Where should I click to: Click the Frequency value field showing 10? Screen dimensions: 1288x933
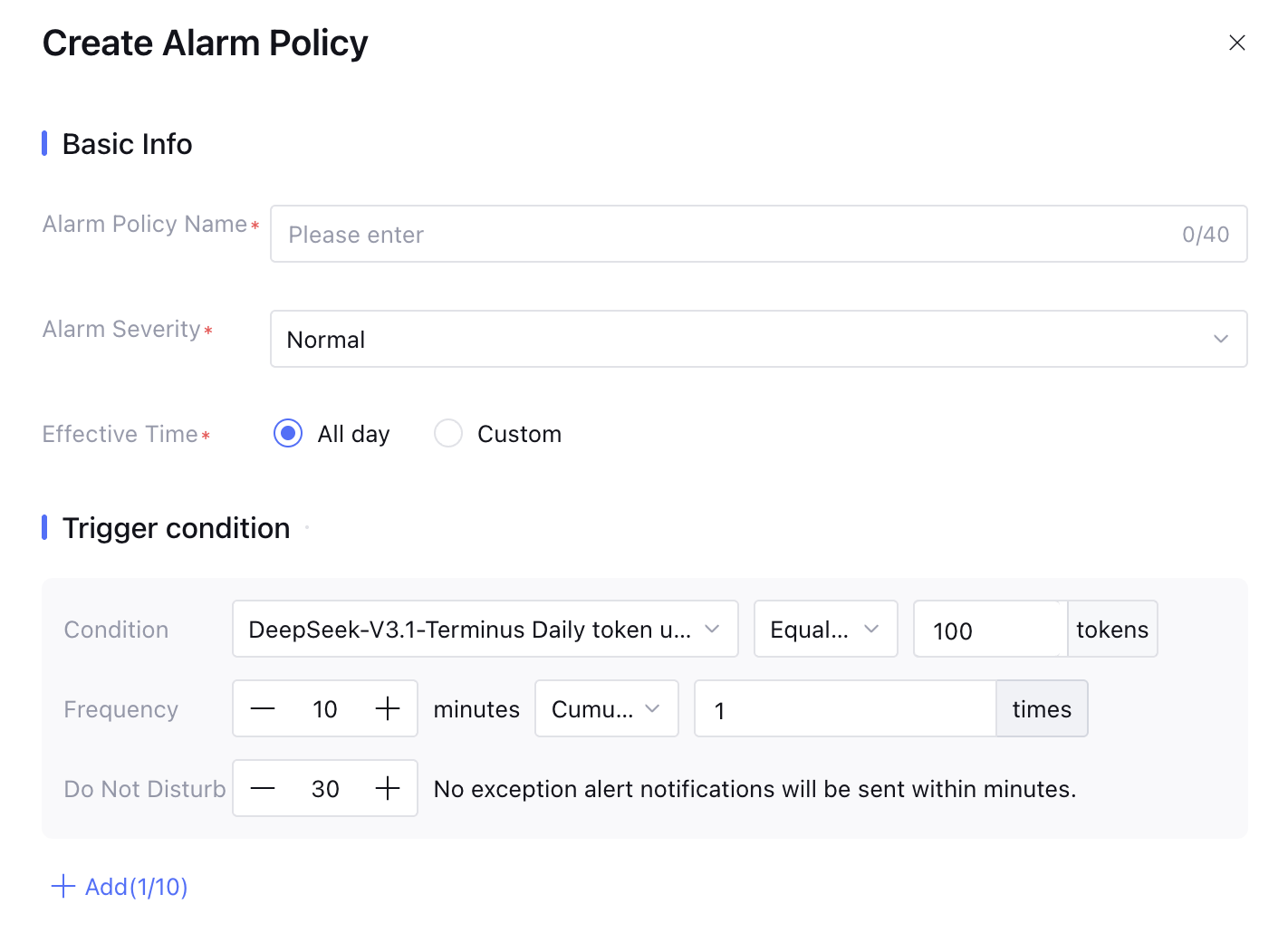click(x=325, y=709)
